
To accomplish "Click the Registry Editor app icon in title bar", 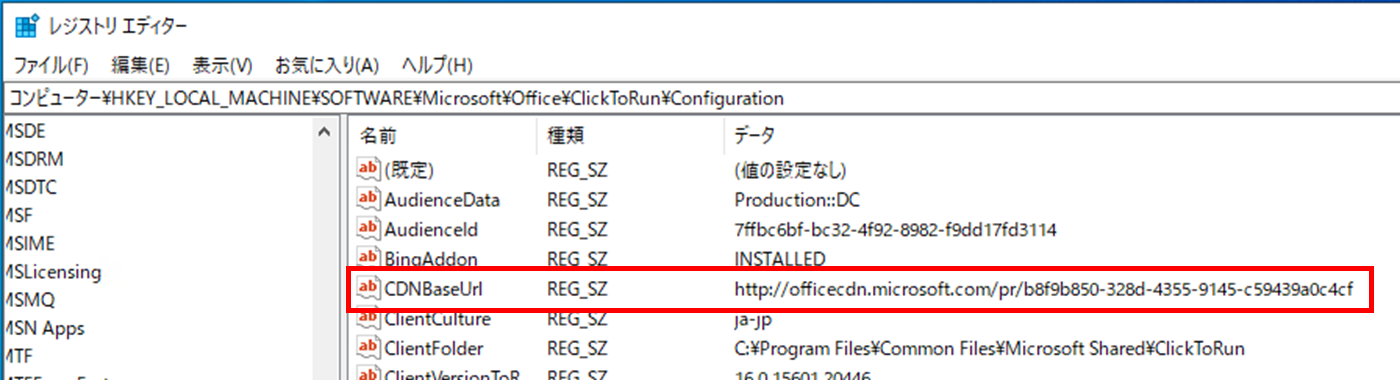I will point(27,25).
